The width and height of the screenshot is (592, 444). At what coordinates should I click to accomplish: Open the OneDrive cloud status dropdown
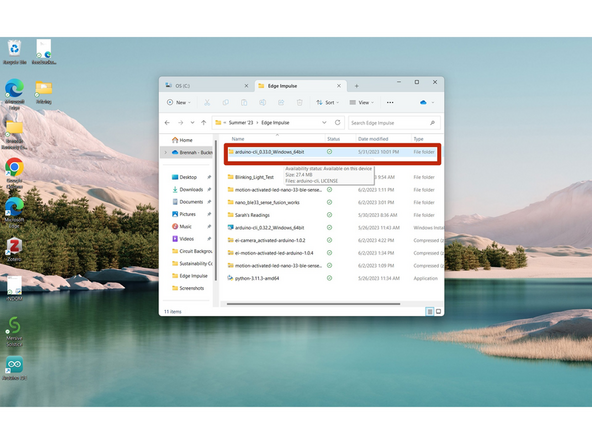click(427, 102)
